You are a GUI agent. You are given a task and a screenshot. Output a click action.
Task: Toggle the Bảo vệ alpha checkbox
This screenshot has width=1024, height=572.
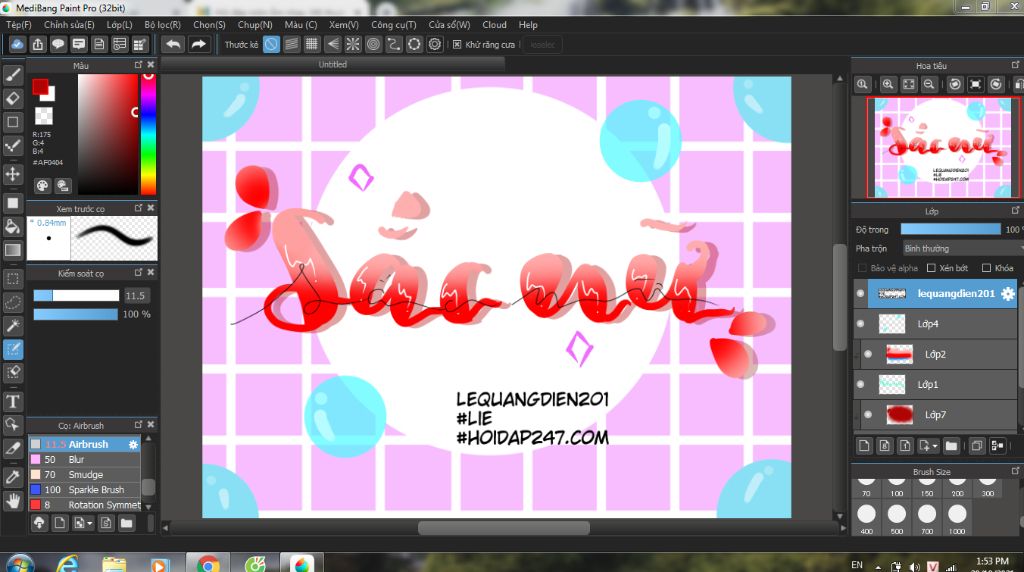(862, 268)
